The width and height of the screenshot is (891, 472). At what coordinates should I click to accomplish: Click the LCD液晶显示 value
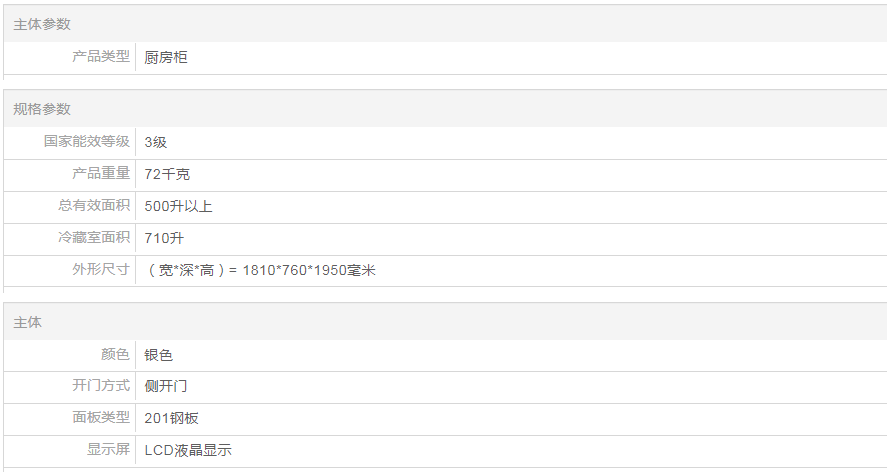(x=188, y=450)
